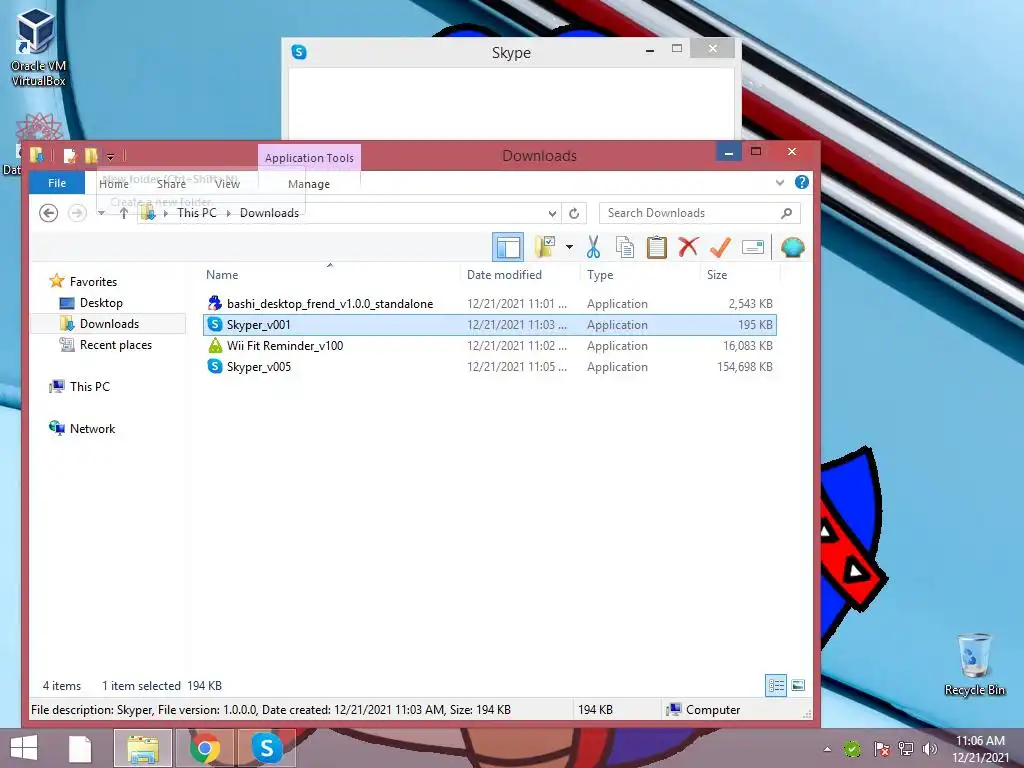The height and width of the screenshot is (768, 1024).
Task: Open the address bar history dropdown
Action: tap(552, 214)
